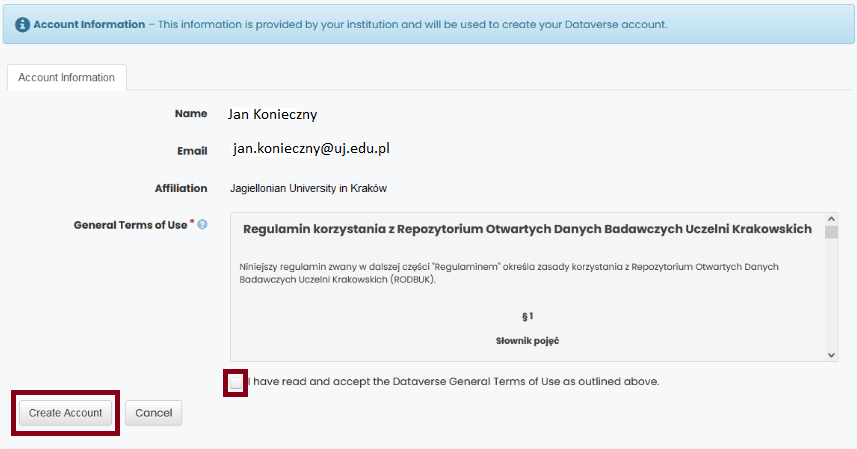The height and width of the screenshot is (449, 857).
Task: Tick the accept Terms of Use checkbox
Action: [236, 382]
